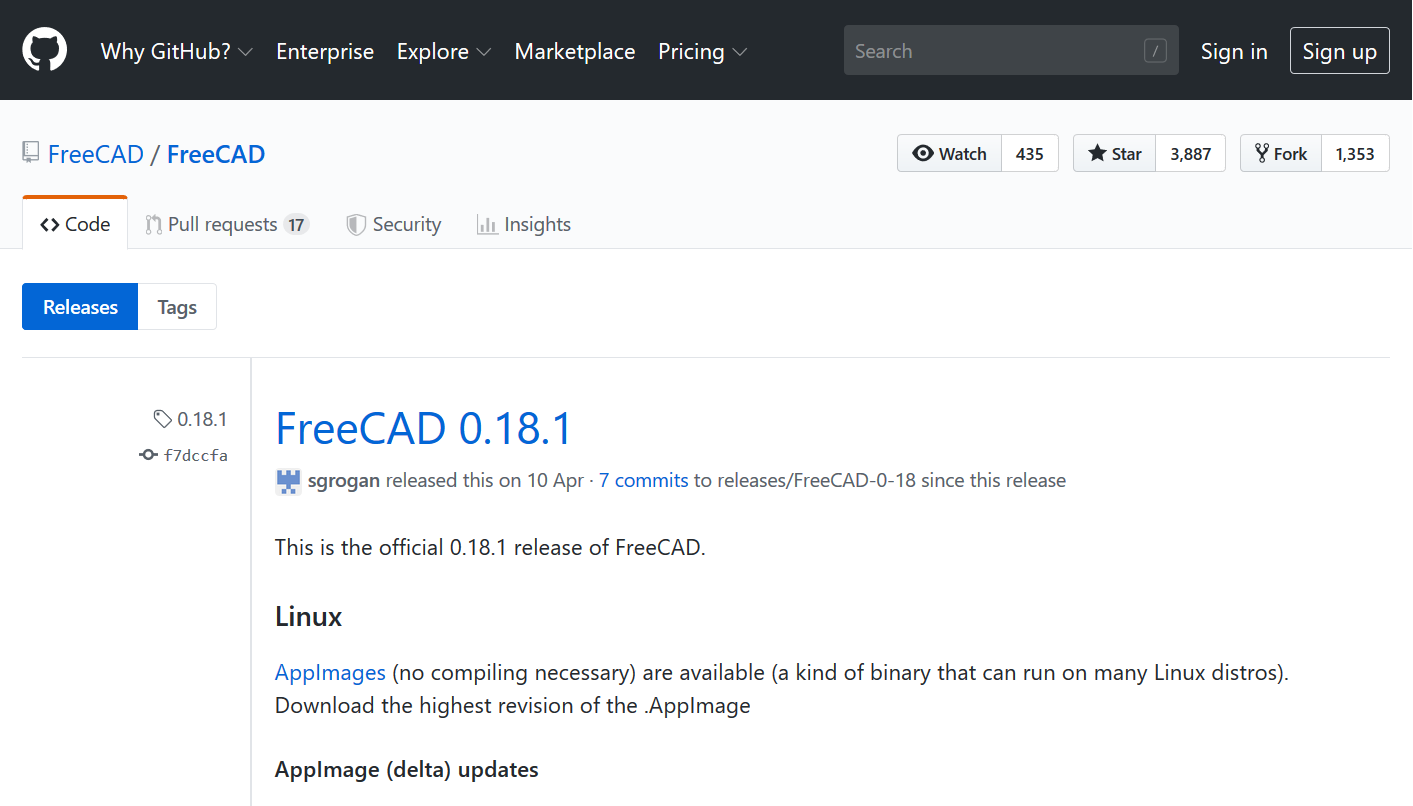Click the repository book icon
This screenshot has height=806, width=1413.
(x=31, y=153)
